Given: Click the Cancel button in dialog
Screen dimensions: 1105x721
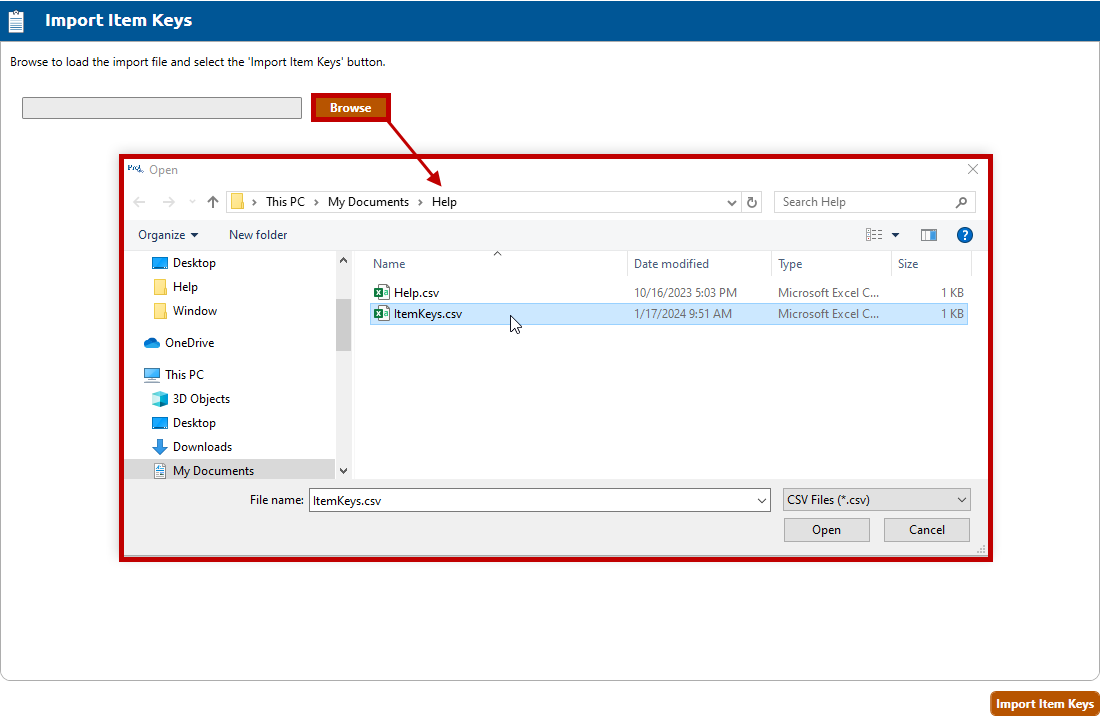Looking at the screenshot, I should click(927, 530).
